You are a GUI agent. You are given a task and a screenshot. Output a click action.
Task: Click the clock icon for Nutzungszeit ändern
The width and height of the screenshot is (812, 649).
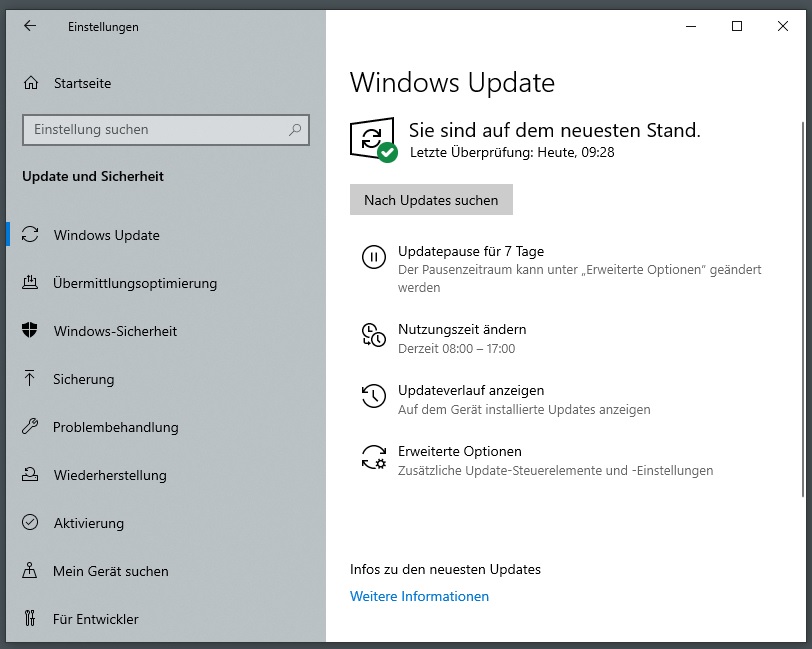[373, 335]
